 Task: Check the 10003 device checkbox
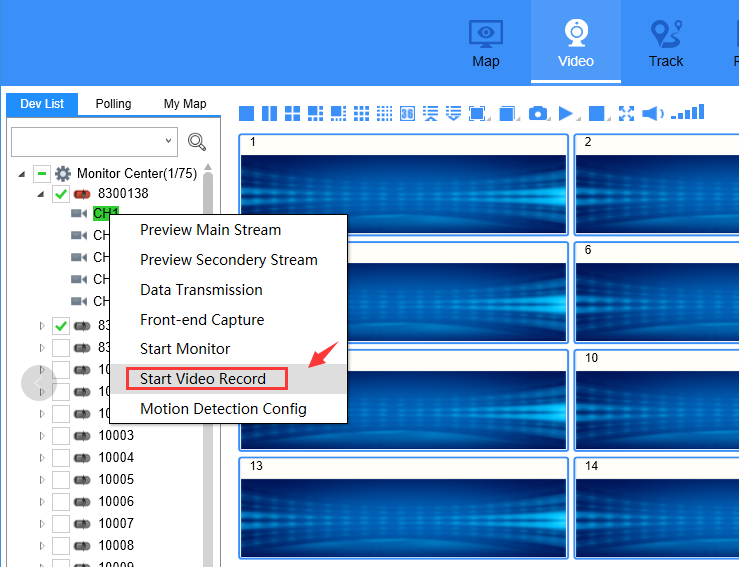(61, 436)
